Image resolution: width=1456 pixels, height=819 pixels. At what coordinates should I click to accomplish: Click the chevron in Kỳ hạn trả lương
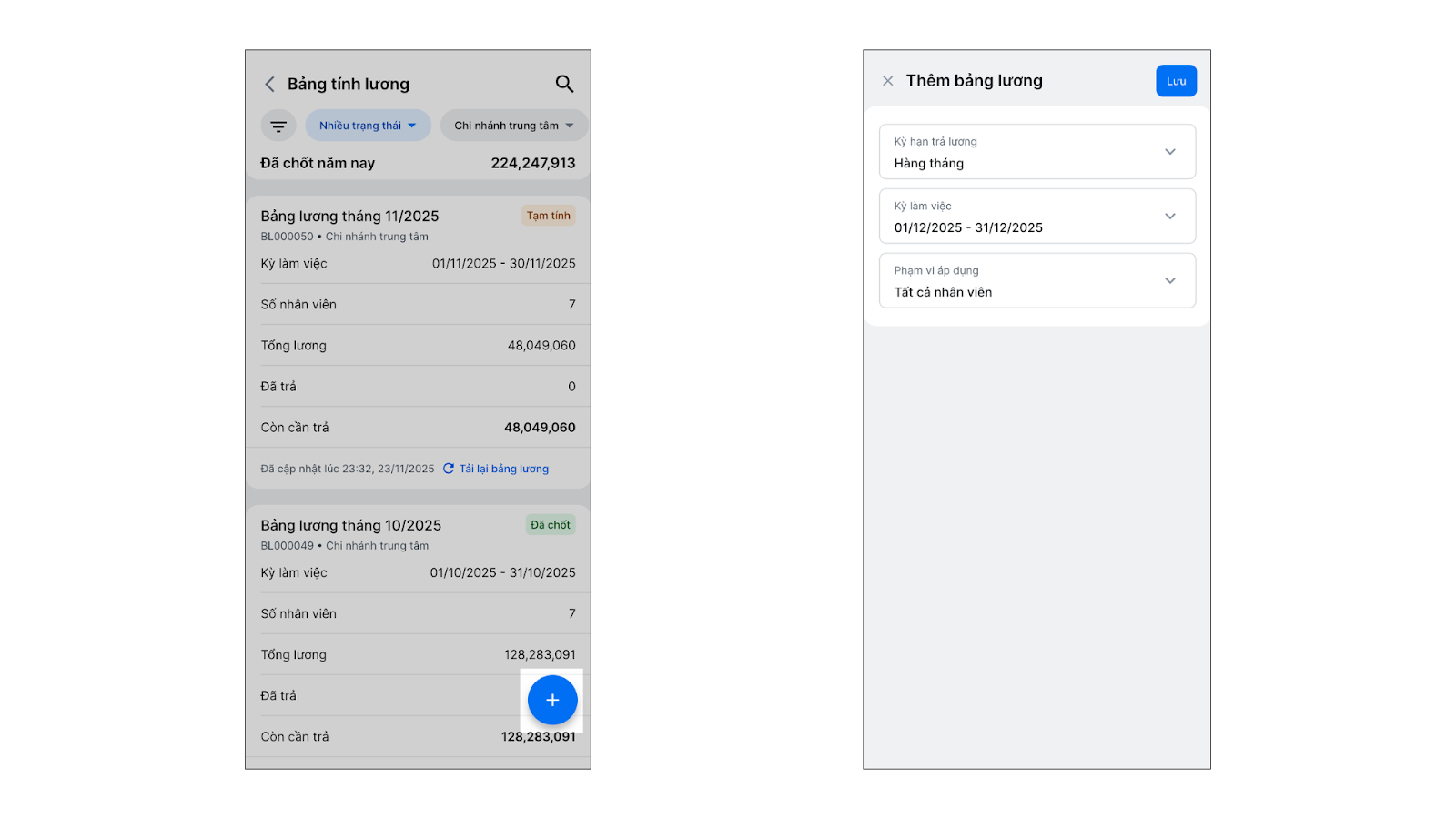tap(1170, 152)
